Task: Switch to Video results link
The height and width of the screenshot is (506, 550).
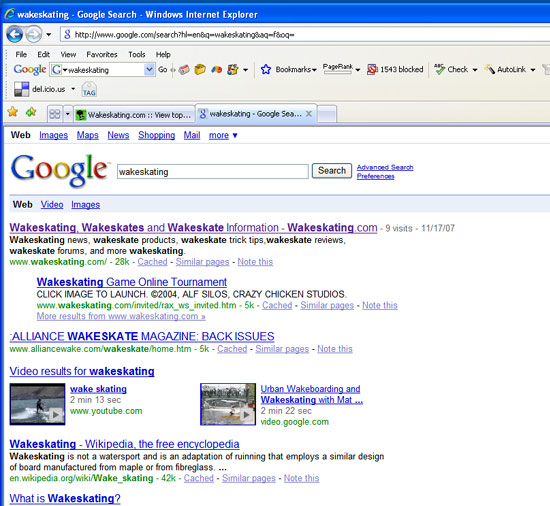Action: (52, 204)
